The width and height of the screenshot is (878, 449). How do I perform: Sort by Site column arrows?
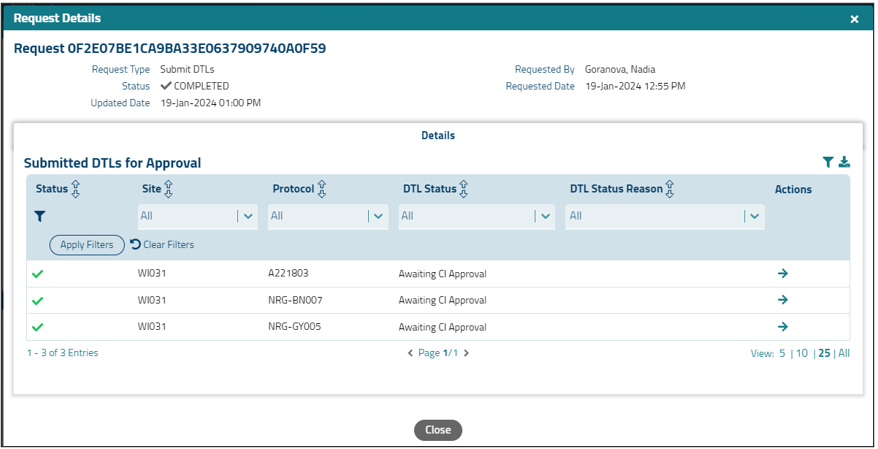pyautogui.click(x=168, y=189)
